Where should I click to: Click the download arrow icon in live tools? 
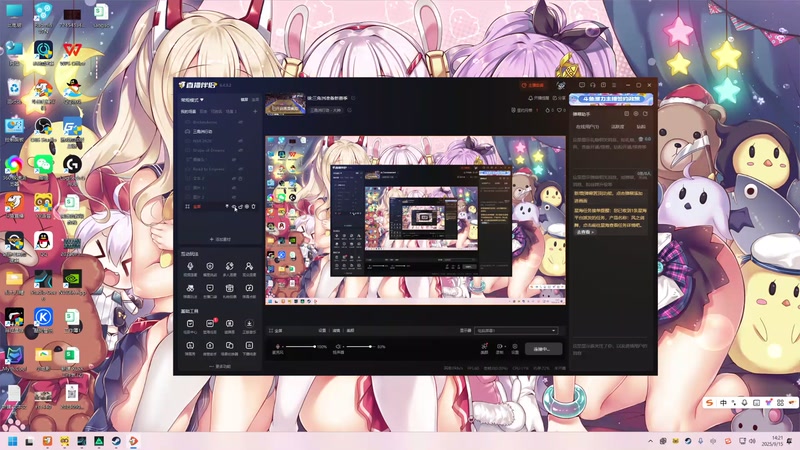pyautogui.click(x=249, y=323)
